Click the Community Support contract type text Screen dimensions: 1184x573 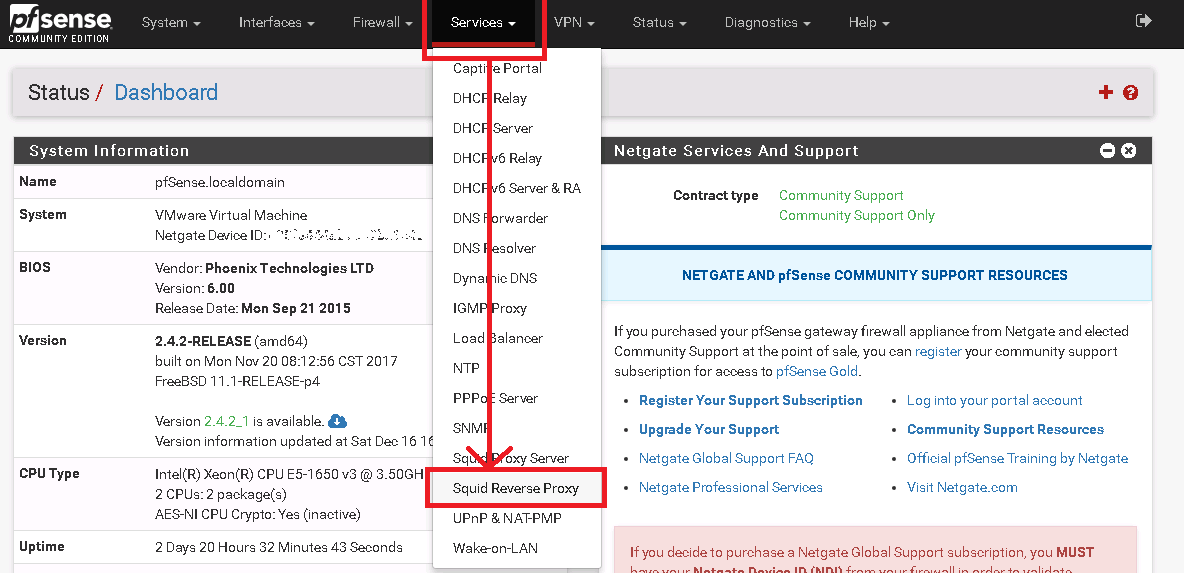[x=841, y=196]
